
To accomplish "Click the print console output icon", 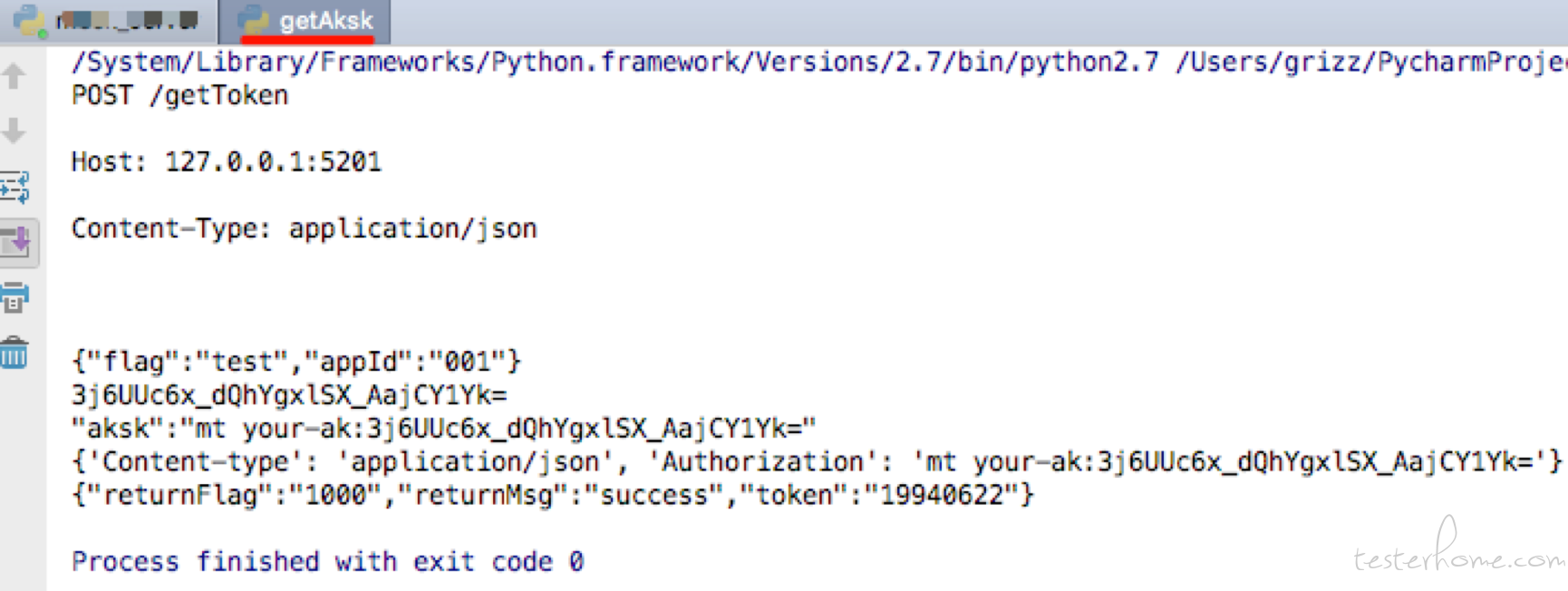I will click(15, 297).
